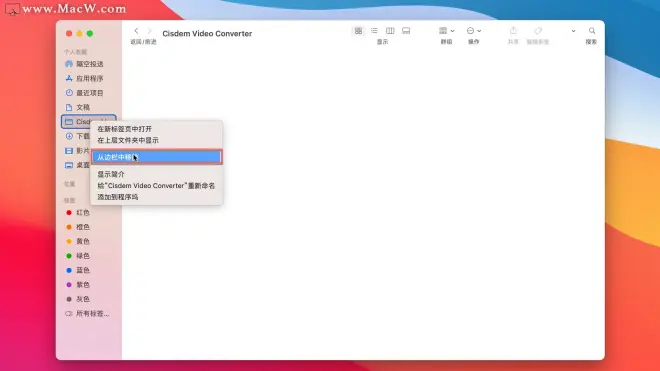Close the Finder window with red button
This screenshot has height=371, width=660.
[69, 33]
